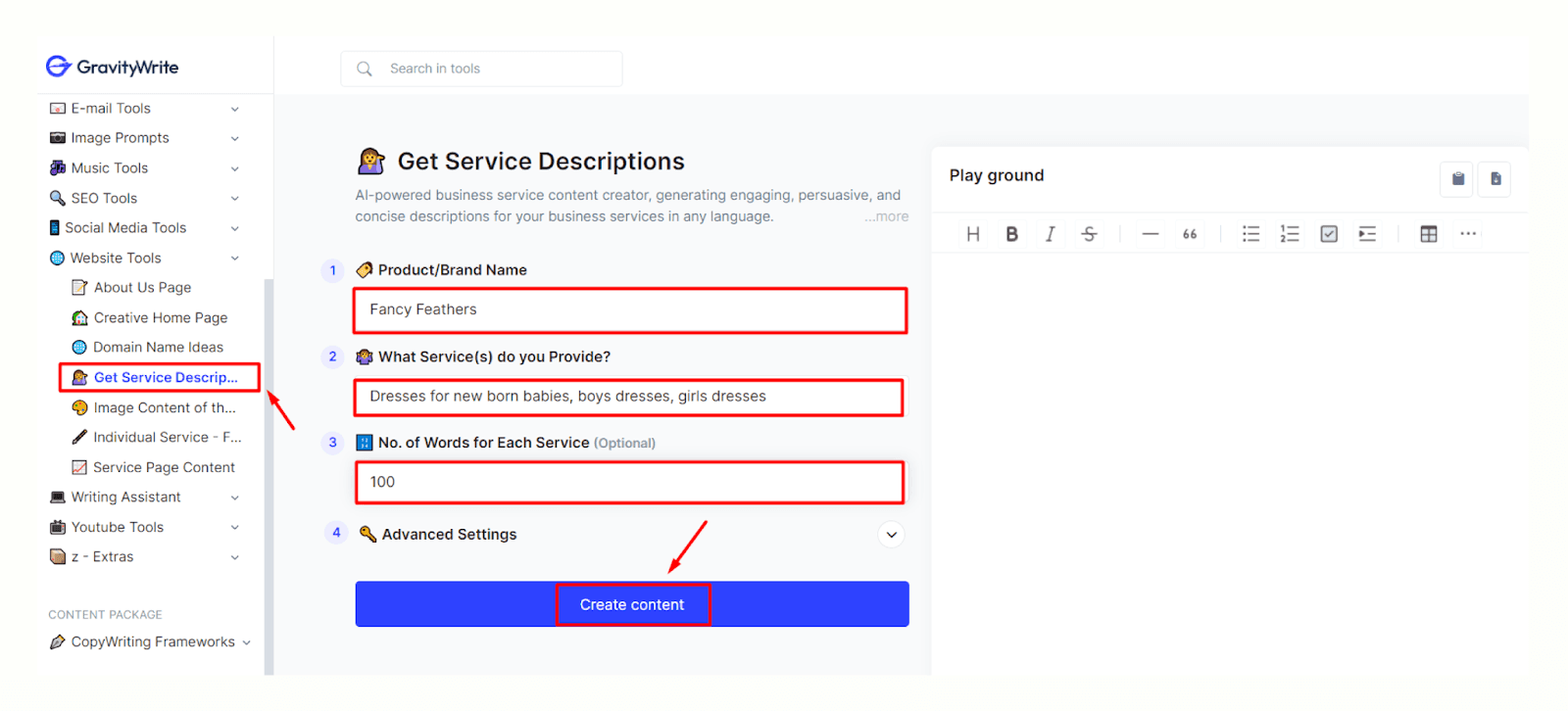The width and height of the screenshot is (1568, 711).
Task: Expand the CopyWriting Frameworks package
Action: pyautogui.click(x=246, y=643)
